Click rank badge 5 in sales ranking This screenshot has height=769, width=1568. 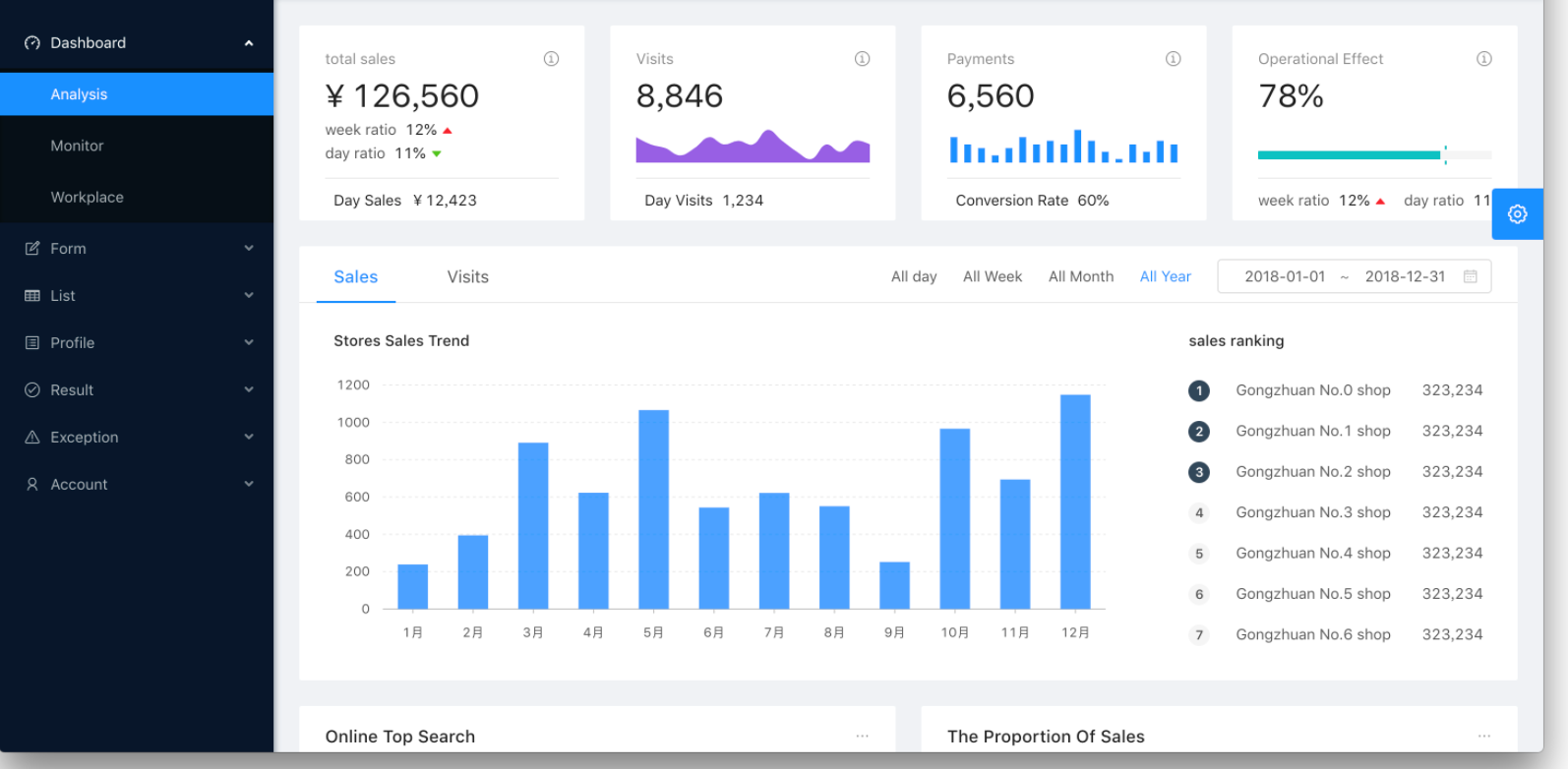(1199, 555)
